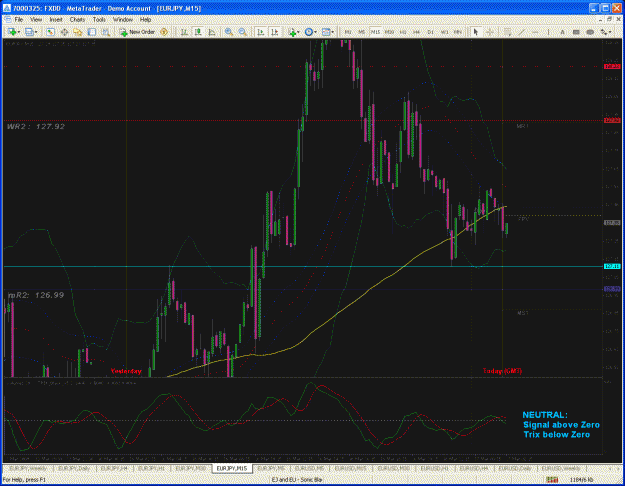
Task: Open the Insert menu
Action: (x=56, y=20)
